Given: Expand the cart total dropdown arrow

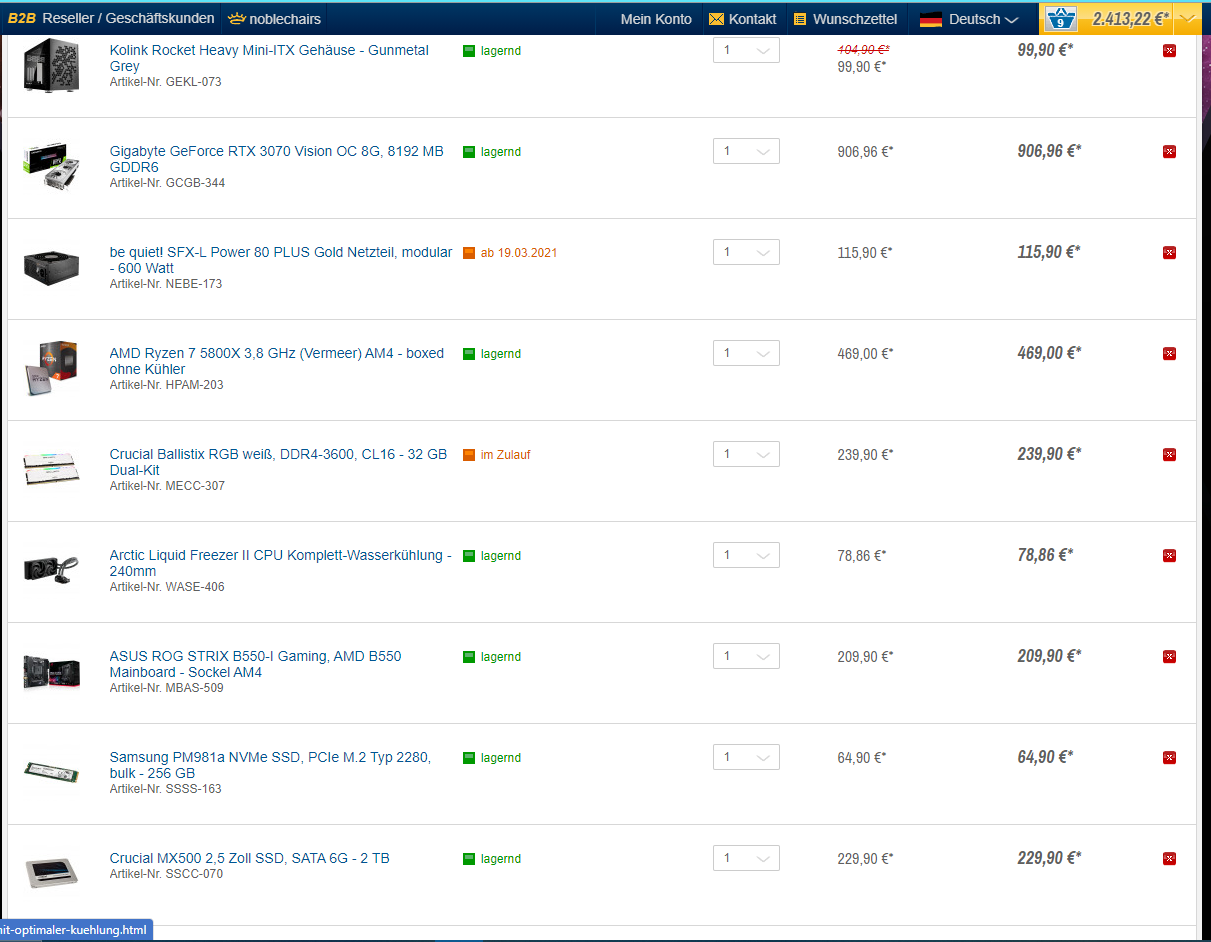Looking at the screenshot, I should [1187, 19].
